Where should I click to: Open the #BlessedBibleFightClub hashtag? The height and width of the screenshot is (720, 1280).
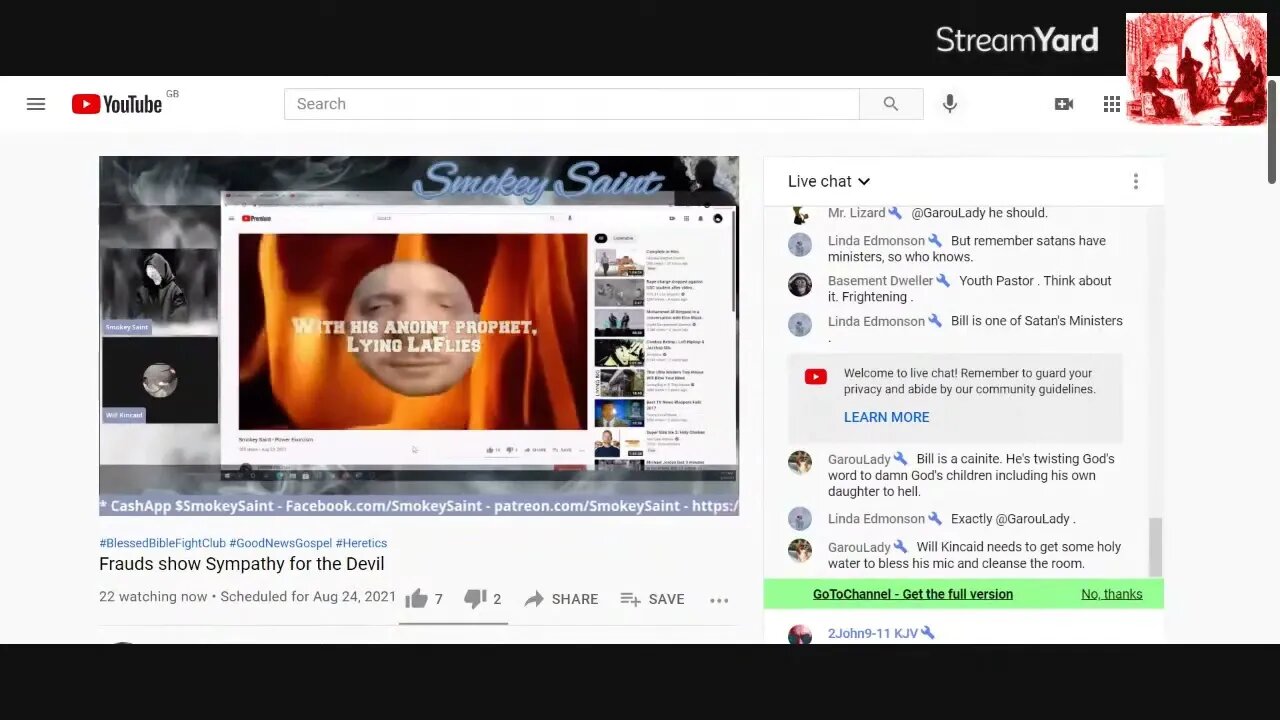(x=162, y=543)
